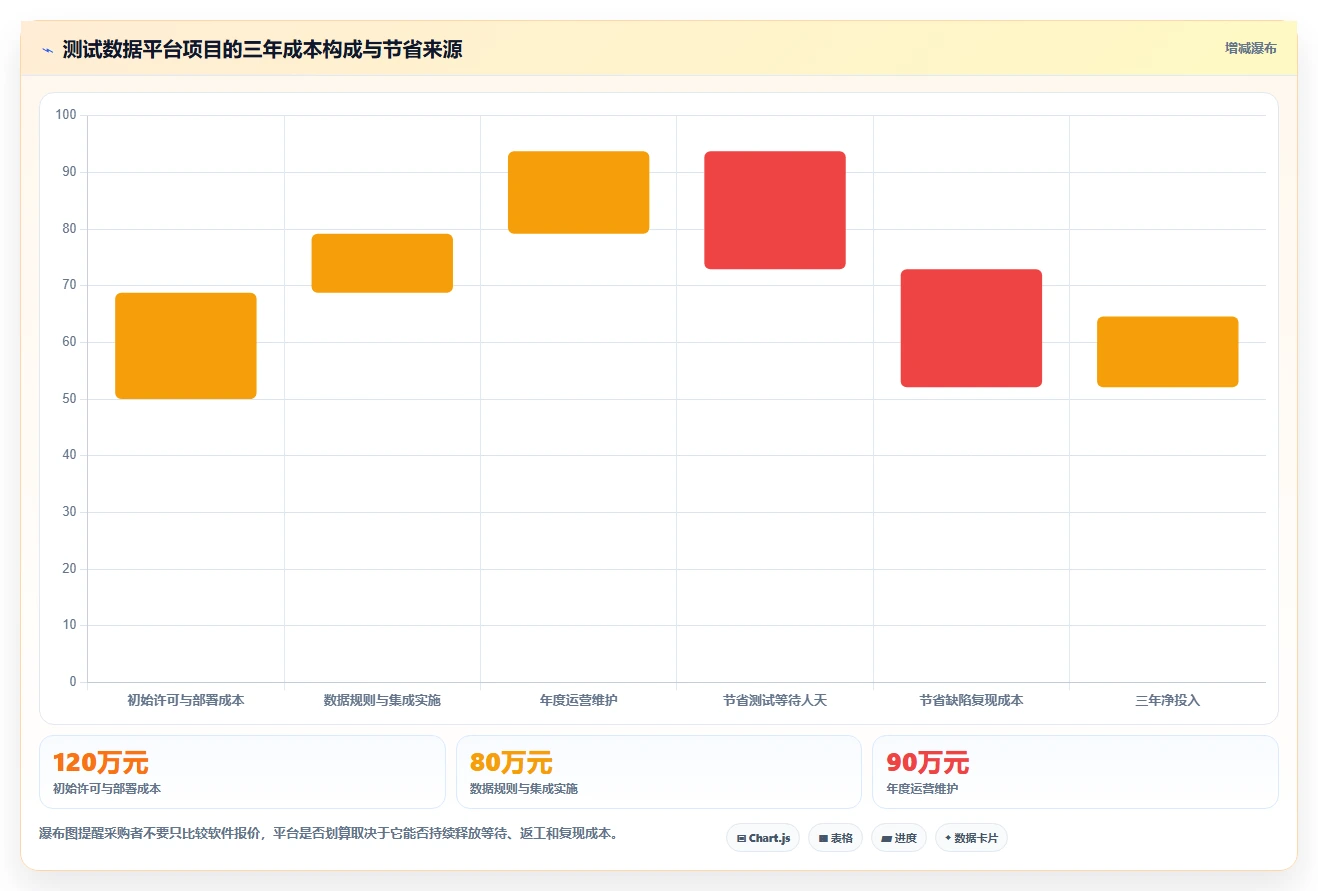Select the 三年净投入 orange bar
1318x891 pixels.
coord(1168,352)
